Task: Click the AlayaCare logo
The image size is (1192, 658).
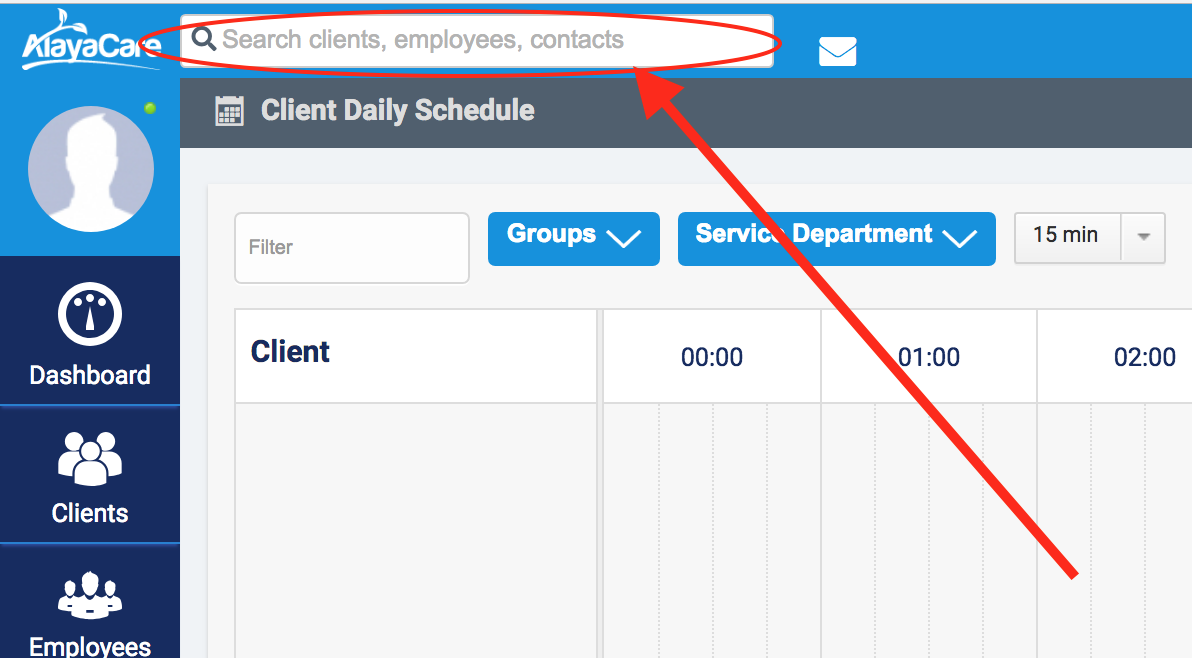Action: click(90, 42)
